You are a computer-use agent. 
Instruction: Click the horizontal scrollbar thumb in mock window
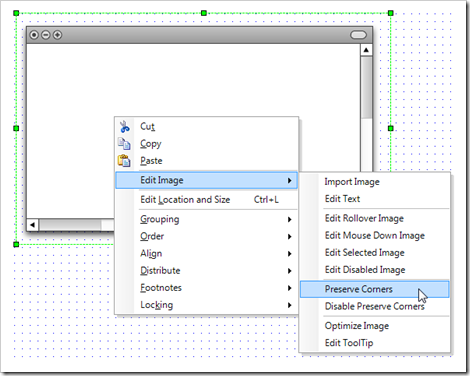coord(70,225)
